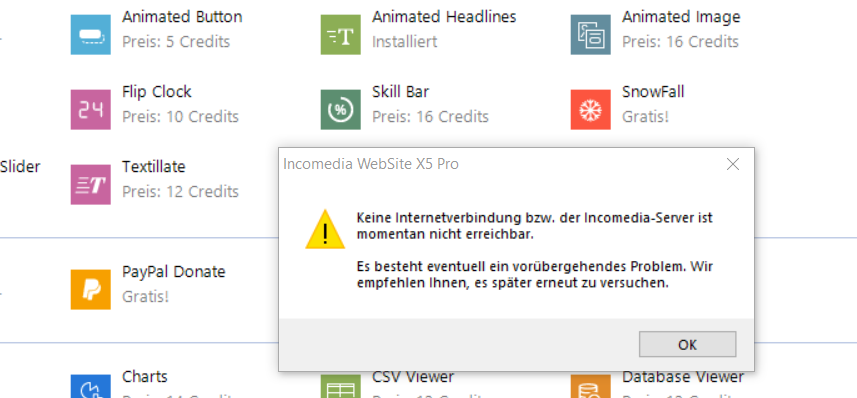Screen dimensions: 857x398
Task: Open the Animated Image object icon
Action: (x=591, y=35)
